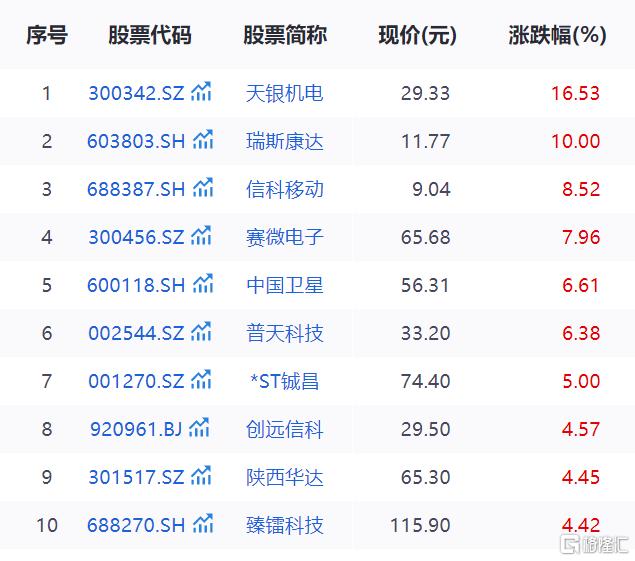Open stock name 臻镭科技
The image size is (635, 561).
[x=285, y=525]
